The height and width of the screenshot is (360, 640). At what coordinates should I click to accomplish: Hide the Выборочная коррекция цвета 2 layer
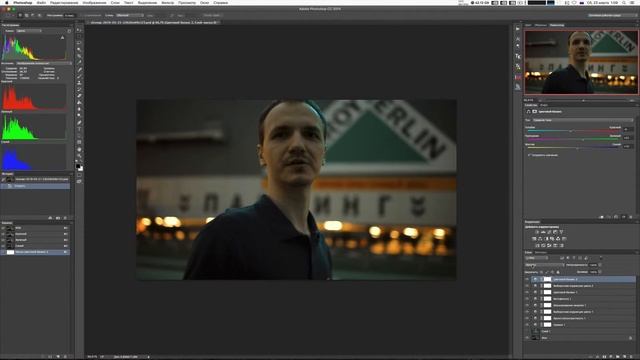click(527, 286)
